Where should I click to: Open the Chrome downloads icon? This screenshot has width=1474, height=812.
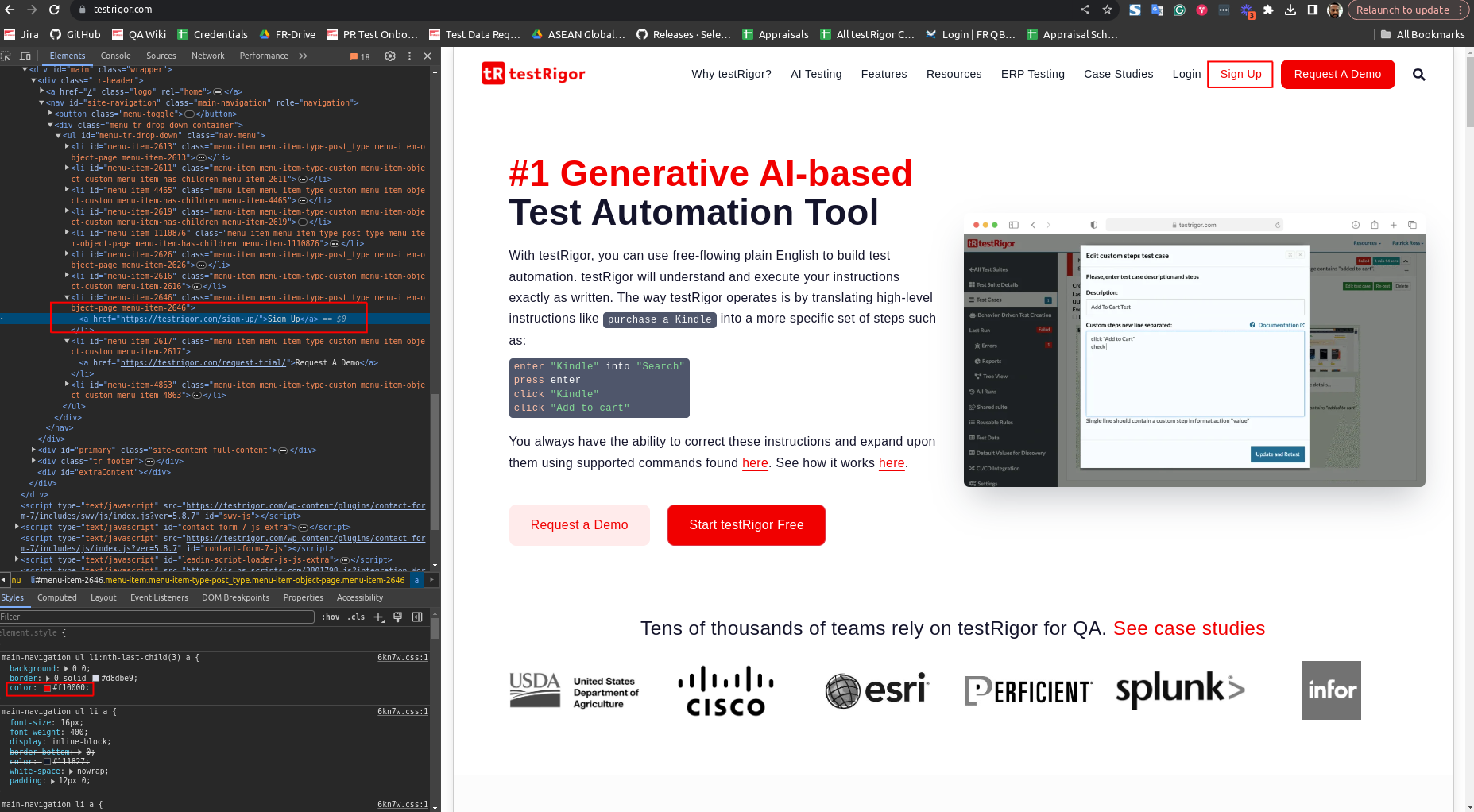pos(1290,10)
